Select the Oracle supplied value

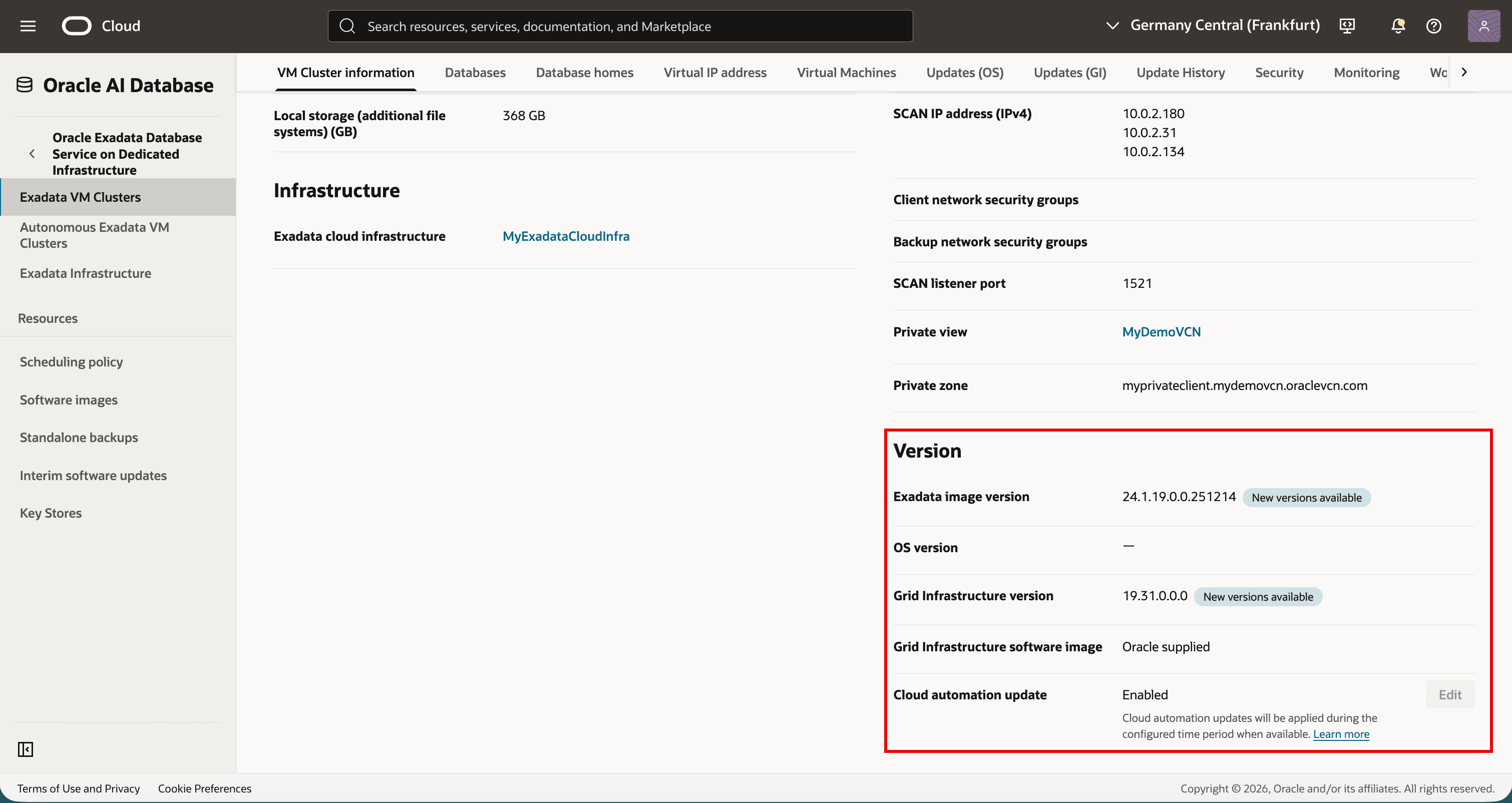[1166, 647]
